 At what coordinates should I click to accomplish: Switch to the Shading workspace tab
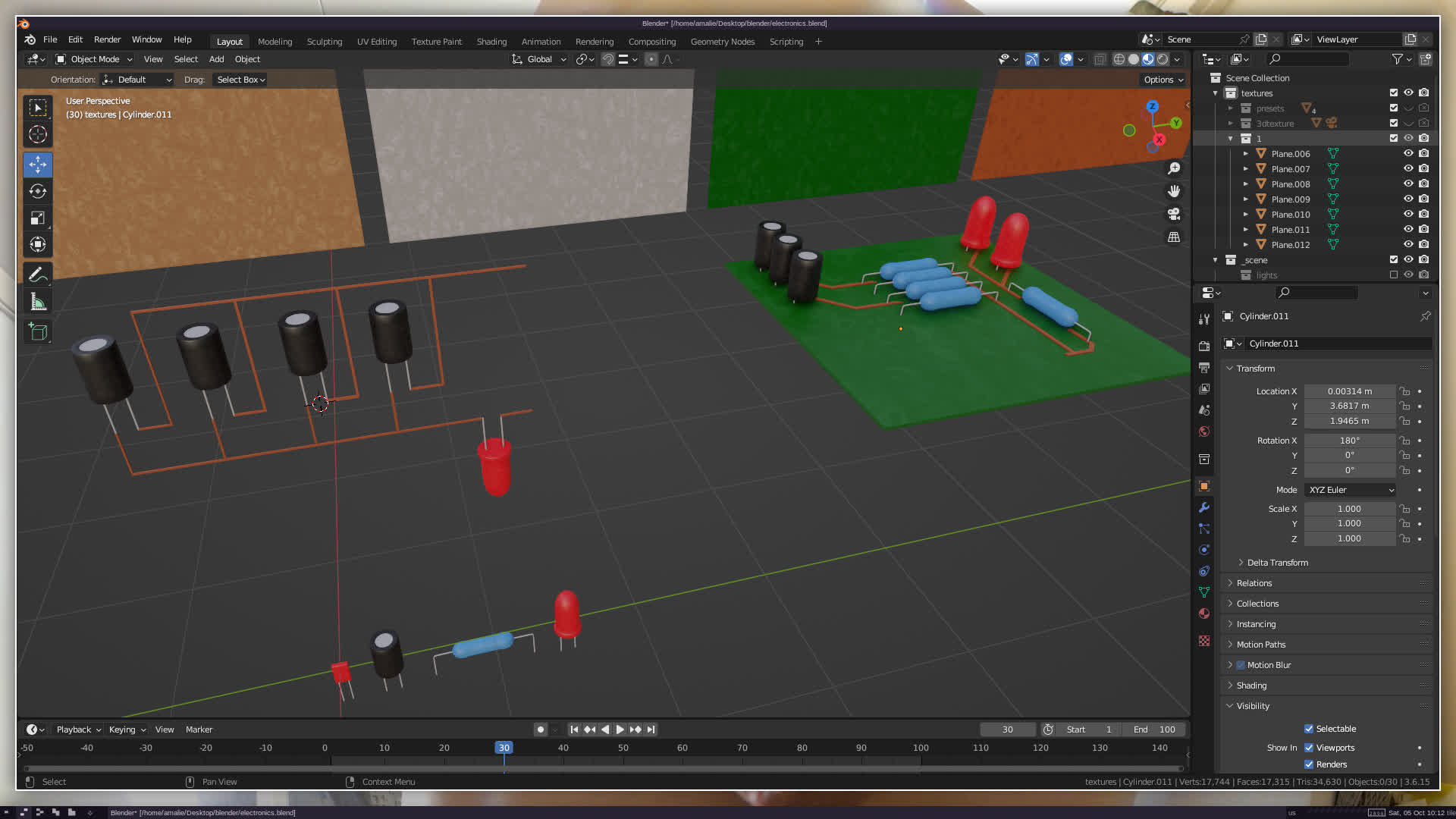(491, 42)
